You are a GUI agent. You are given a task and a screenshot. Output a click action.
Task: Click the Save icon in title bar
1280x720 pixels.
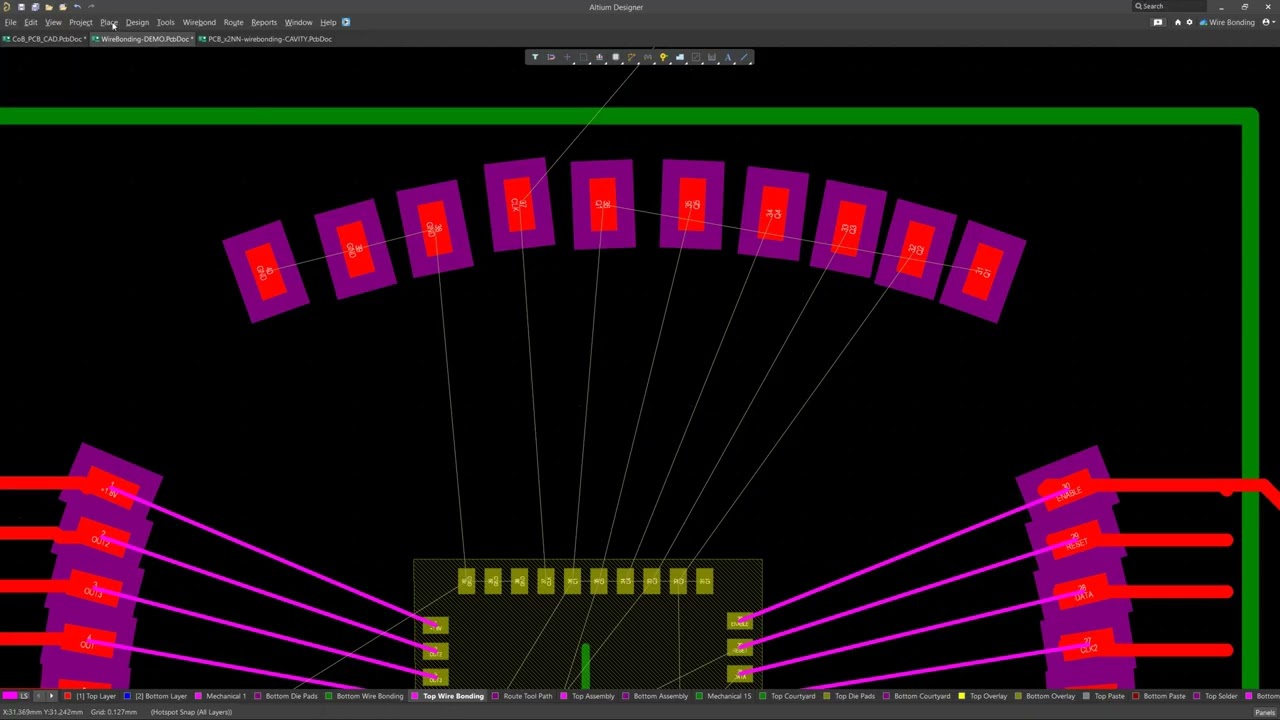(x=21, y=7)
